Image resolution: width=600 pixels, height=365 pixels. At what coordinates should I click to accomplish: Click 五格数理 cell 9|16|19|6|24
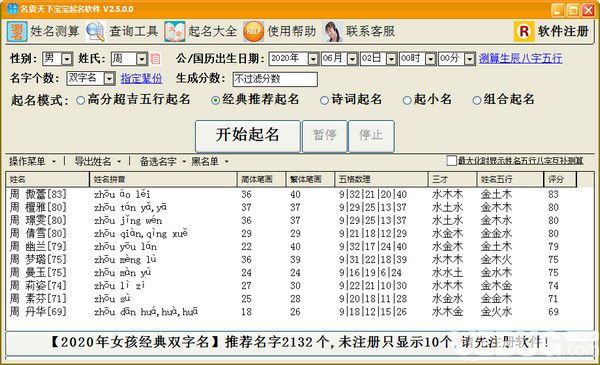(x=370, y=272)
